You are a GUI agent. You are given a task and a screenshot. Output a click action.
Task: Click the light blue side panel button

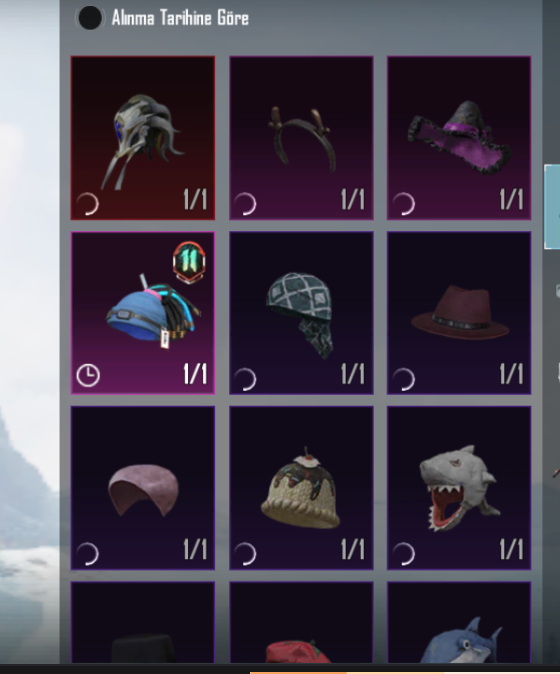tap(552, 206)
